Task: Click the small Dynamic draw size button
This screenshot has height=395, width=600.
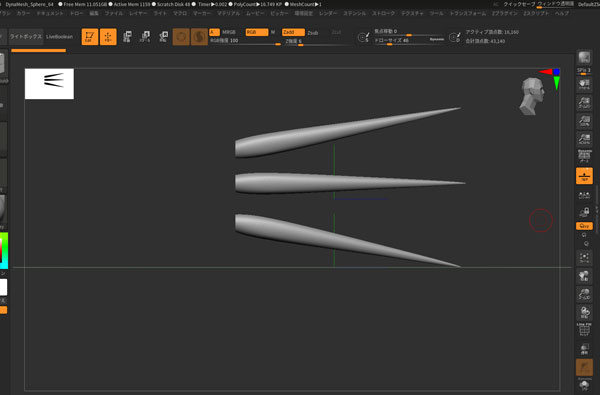Action: point(437,39)
